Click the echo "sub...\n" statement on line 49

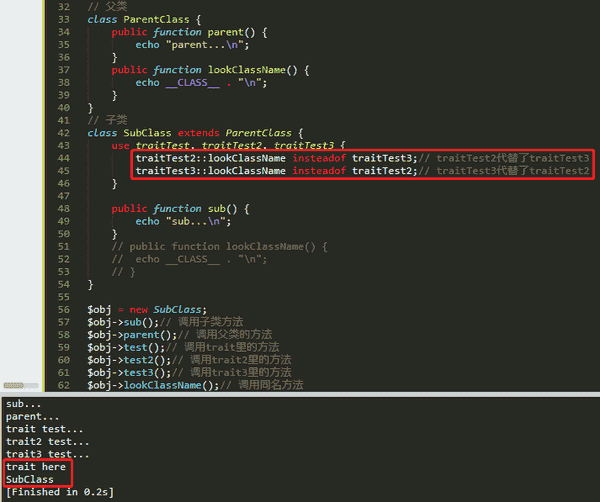[183, 222]
